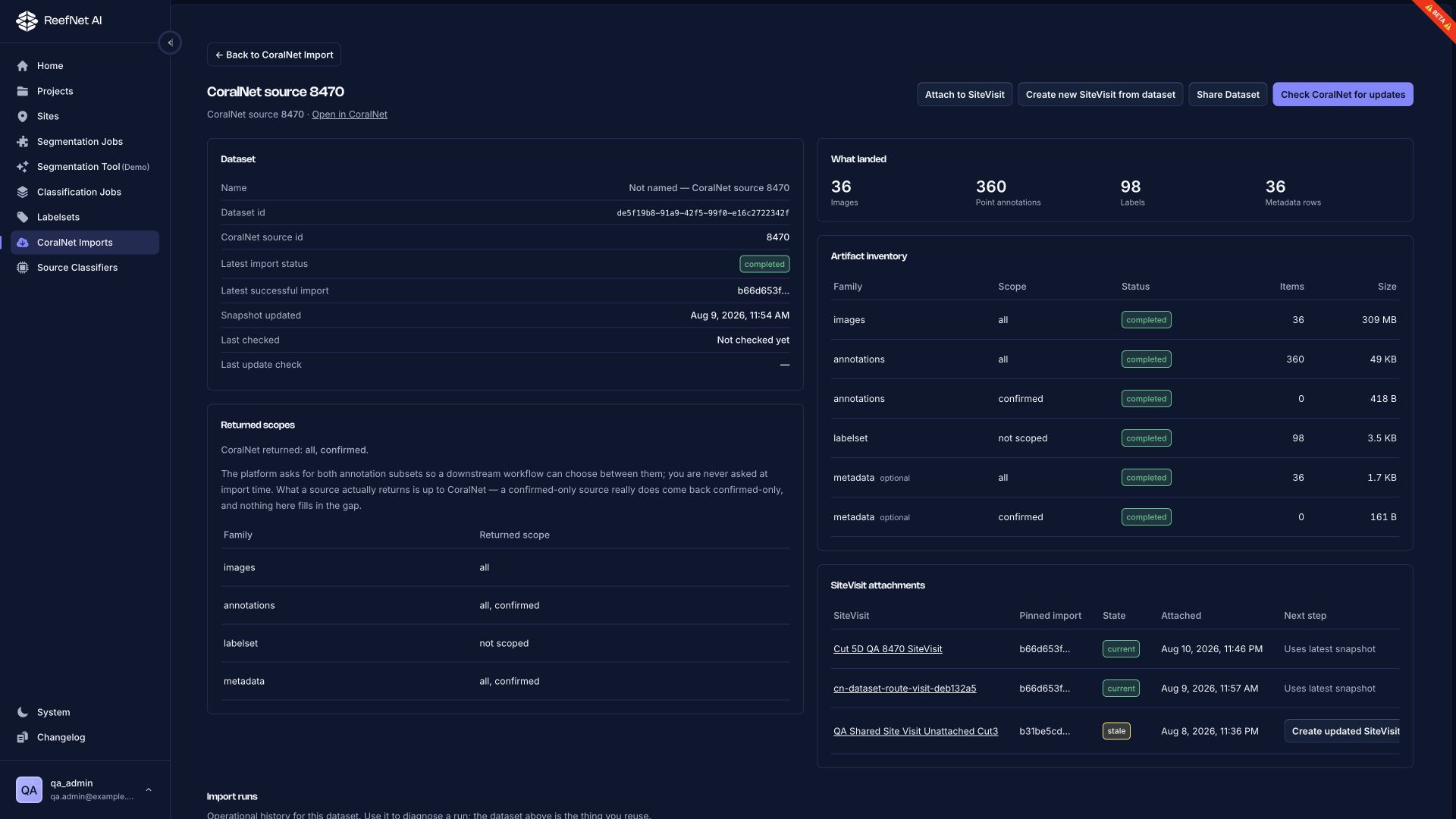
Task: Expand the qa_admin account menu chevron
Action: (x=149, y=789)
